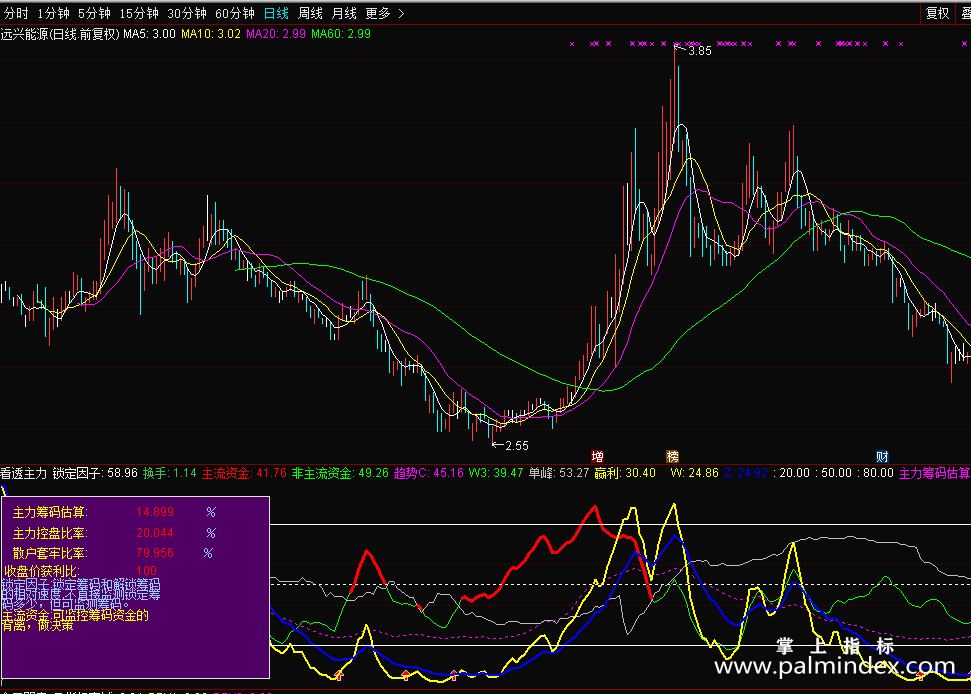971x694 pixels.
Task: Select the MA5: 3.00 indicator label
Action: click(149, 34)
